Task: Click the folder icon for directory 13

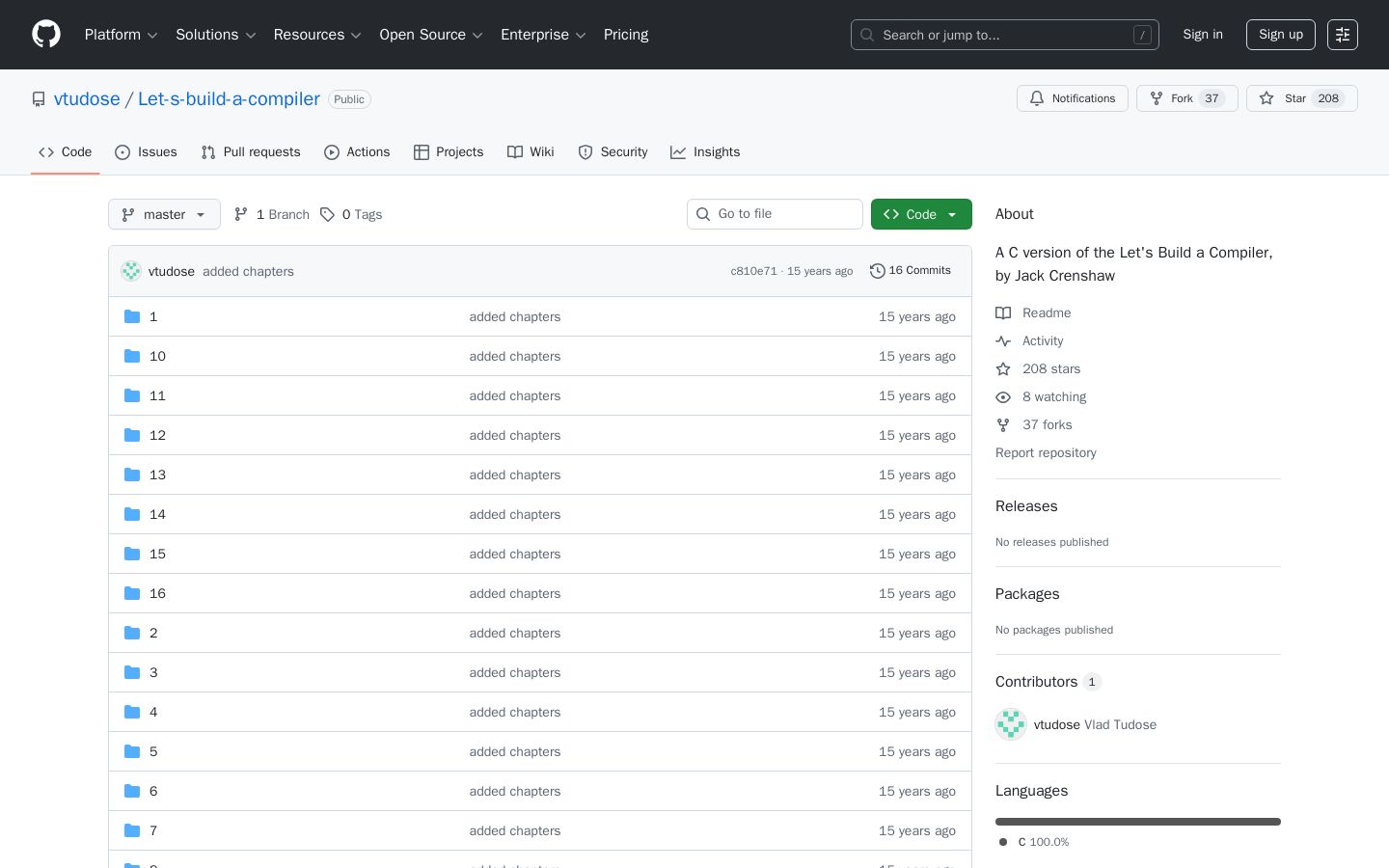Action: point(132,475)
